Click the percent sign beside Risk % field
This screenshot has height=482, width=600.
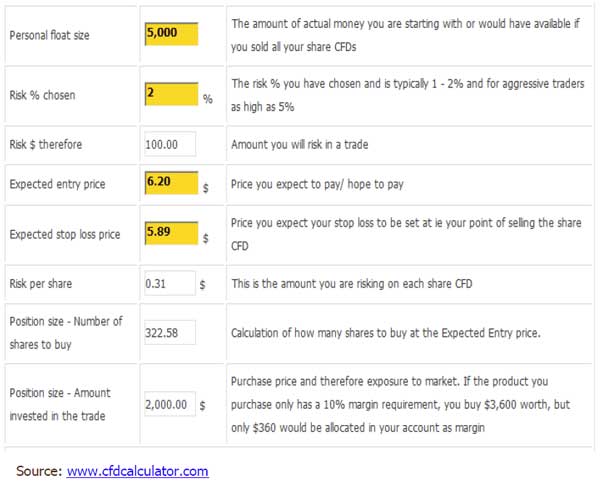pyautogui.click(x=208, y=99)
